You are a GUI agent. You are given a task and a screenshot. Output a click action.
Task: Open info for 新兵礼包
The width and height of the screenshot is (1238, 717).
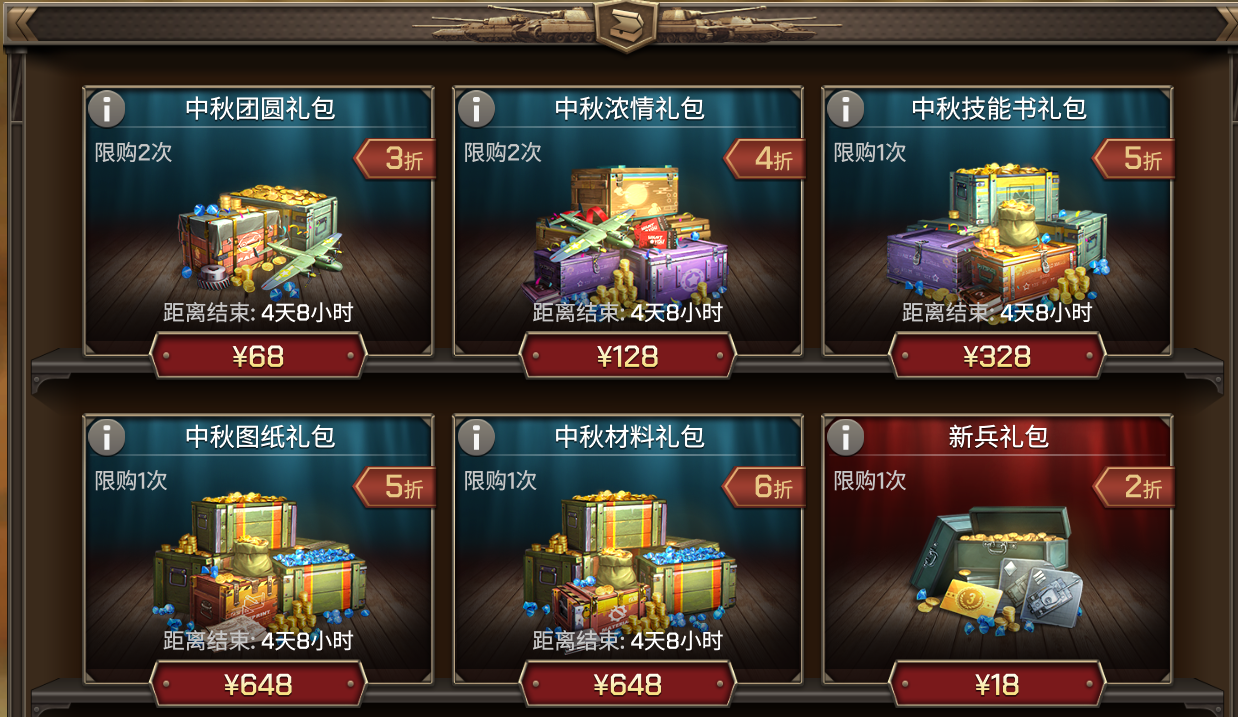point(846,437)
